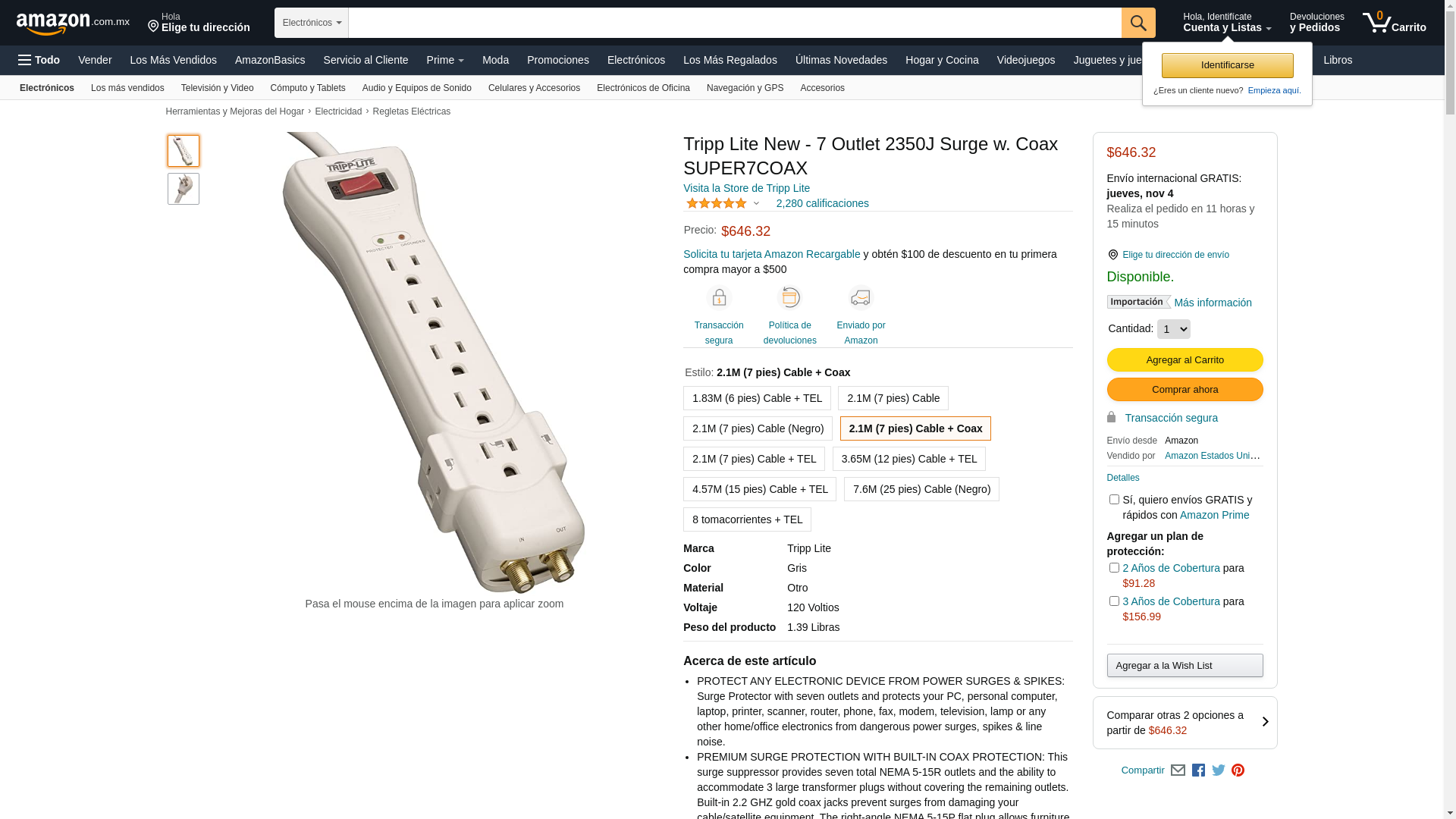Expand the star ratings breakdown arrow
Viewport: 1456px width, 819px height.
(756, 203)
